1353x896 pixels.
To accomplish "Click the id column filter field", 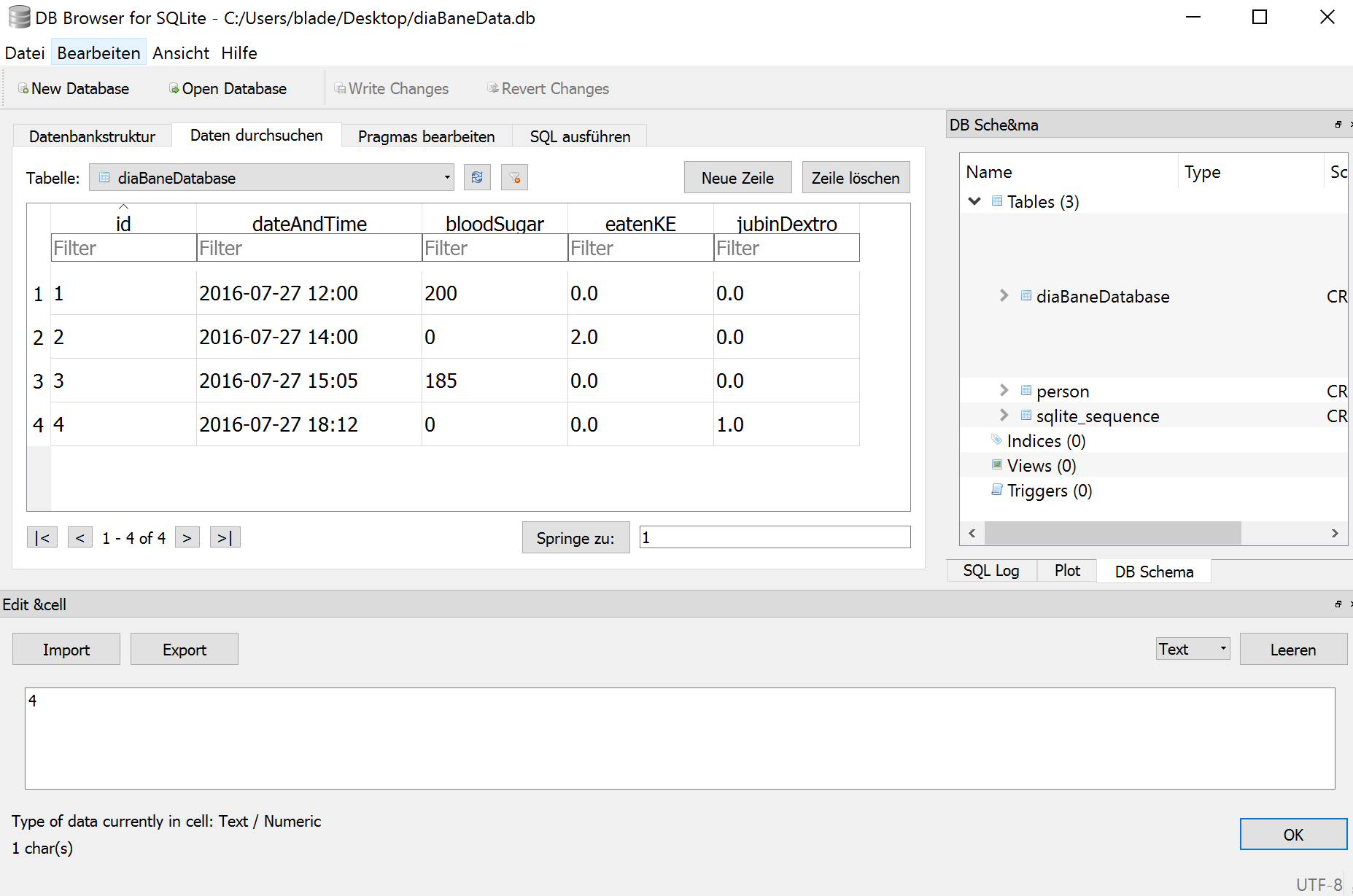I will click(x=123, y=247).
